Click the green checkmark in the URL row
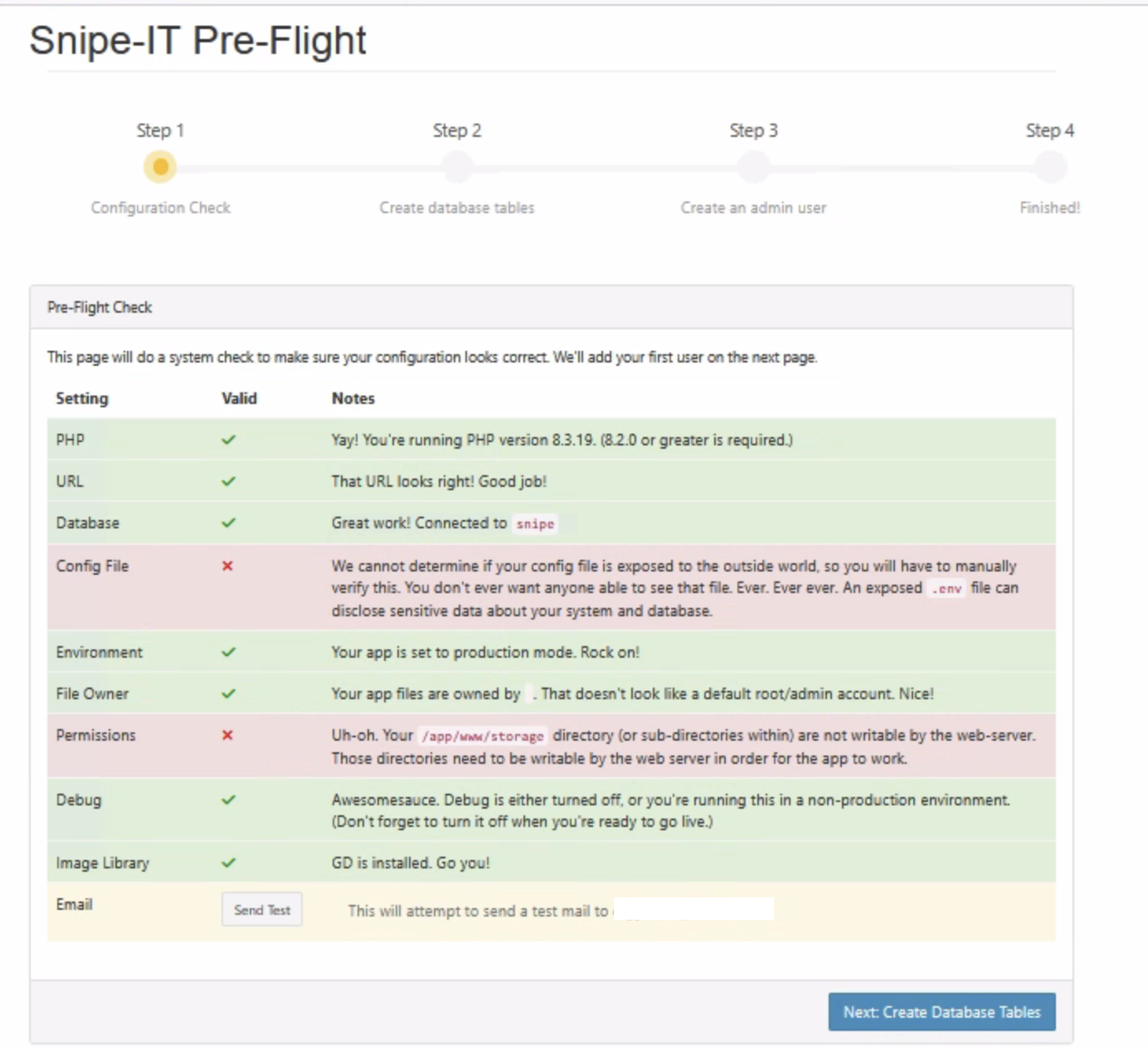 (x=228, y=481)
